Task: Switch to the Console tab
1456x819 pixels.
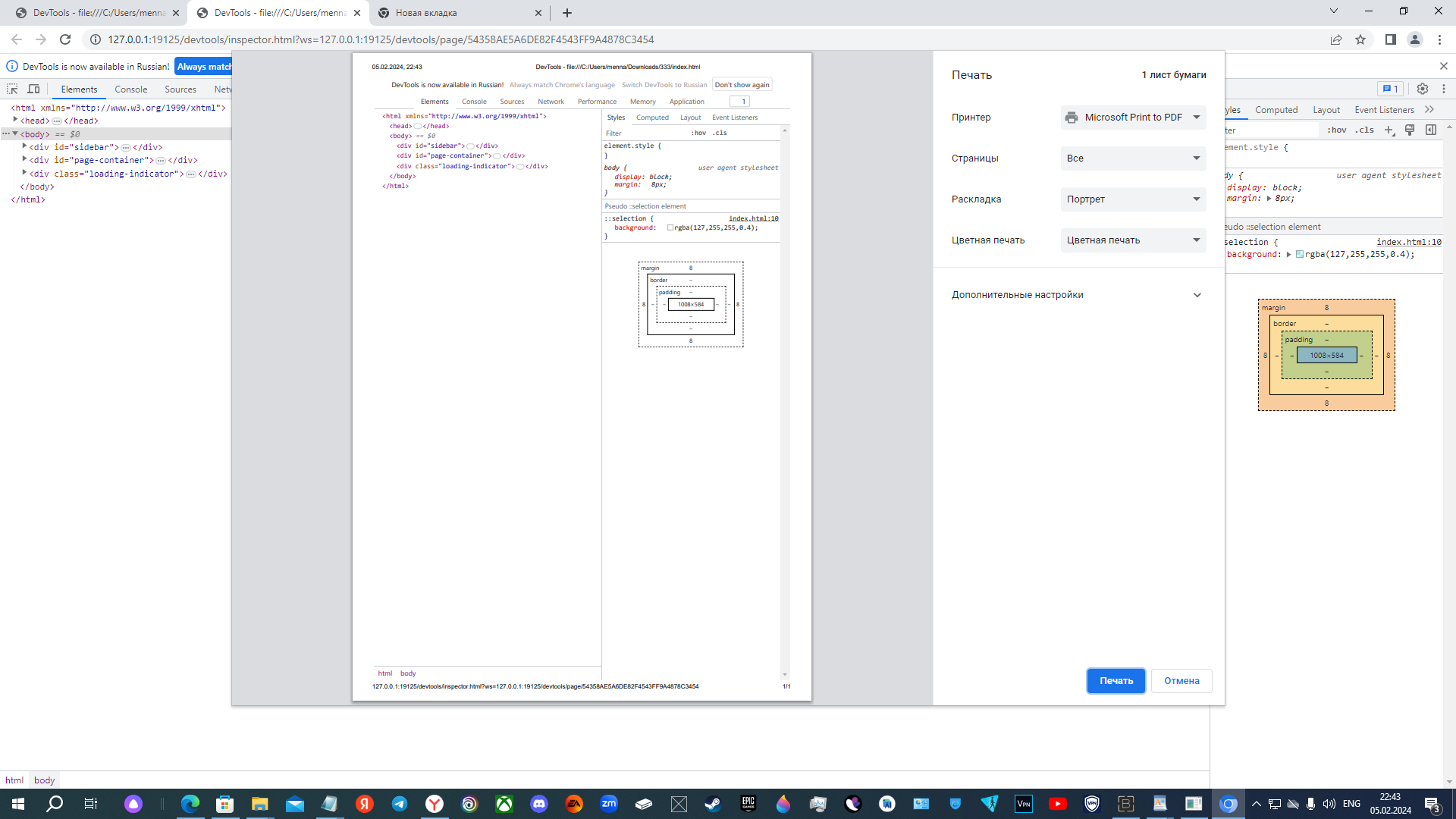Action: (130, 89)
